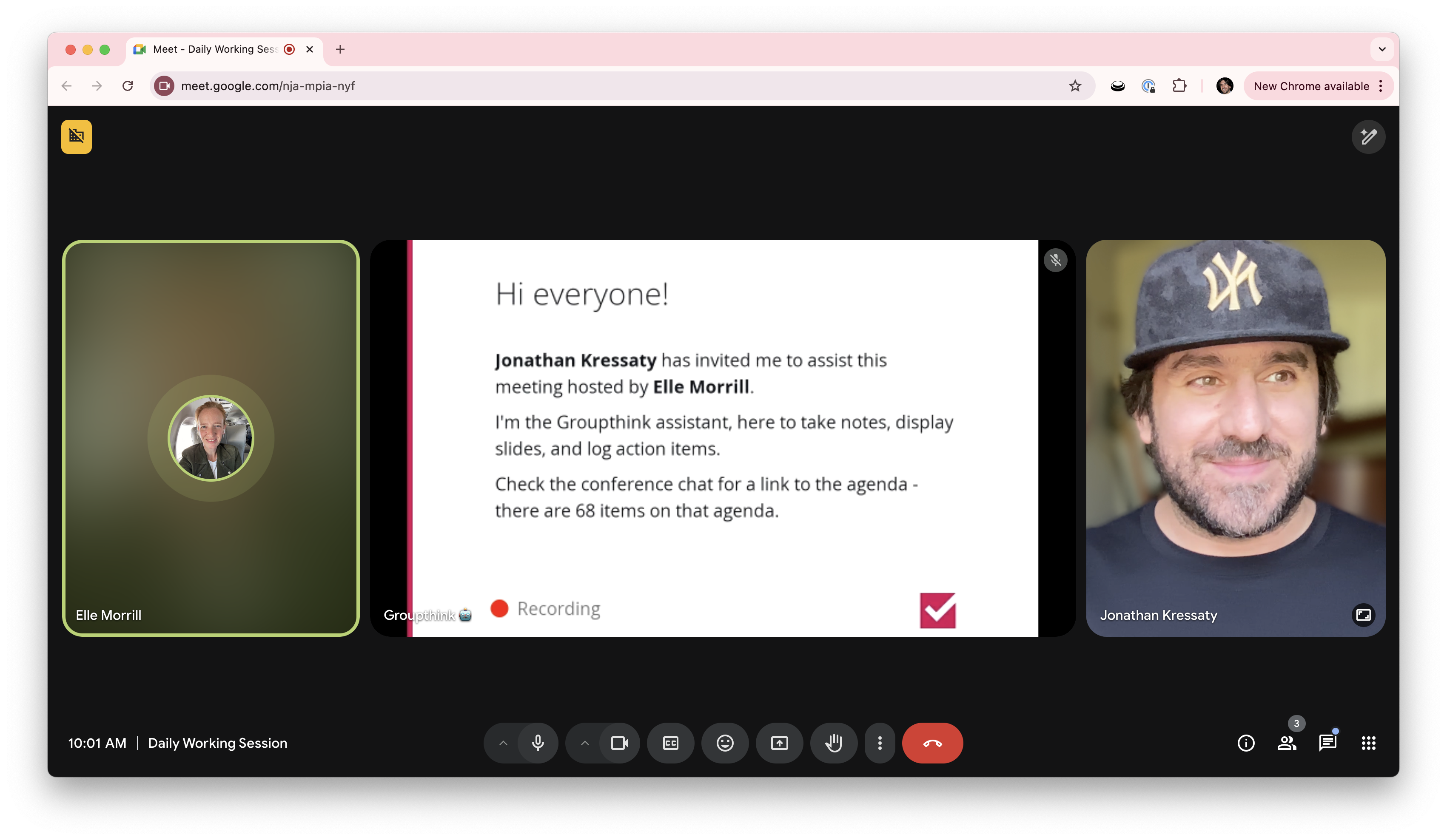
Task: Expand audio settings chevron next to microphone
Action: (503, 743)
